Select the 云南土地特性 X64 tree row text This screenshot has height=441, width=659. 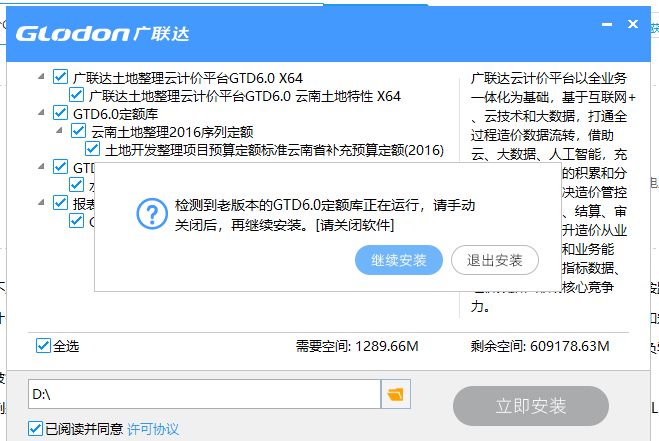[x=245, y=96]
